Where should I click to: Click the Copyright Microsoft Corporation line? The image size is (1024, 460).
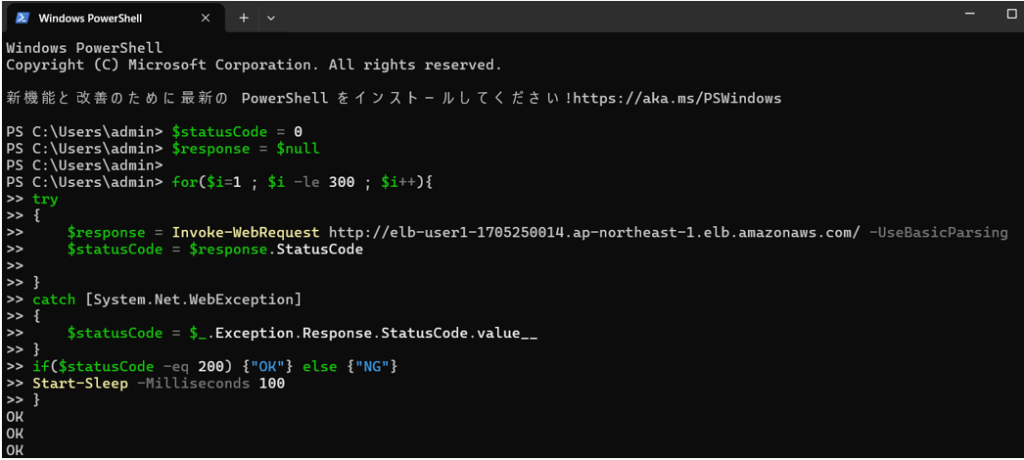pyautogui.click(x=254, y=65)
